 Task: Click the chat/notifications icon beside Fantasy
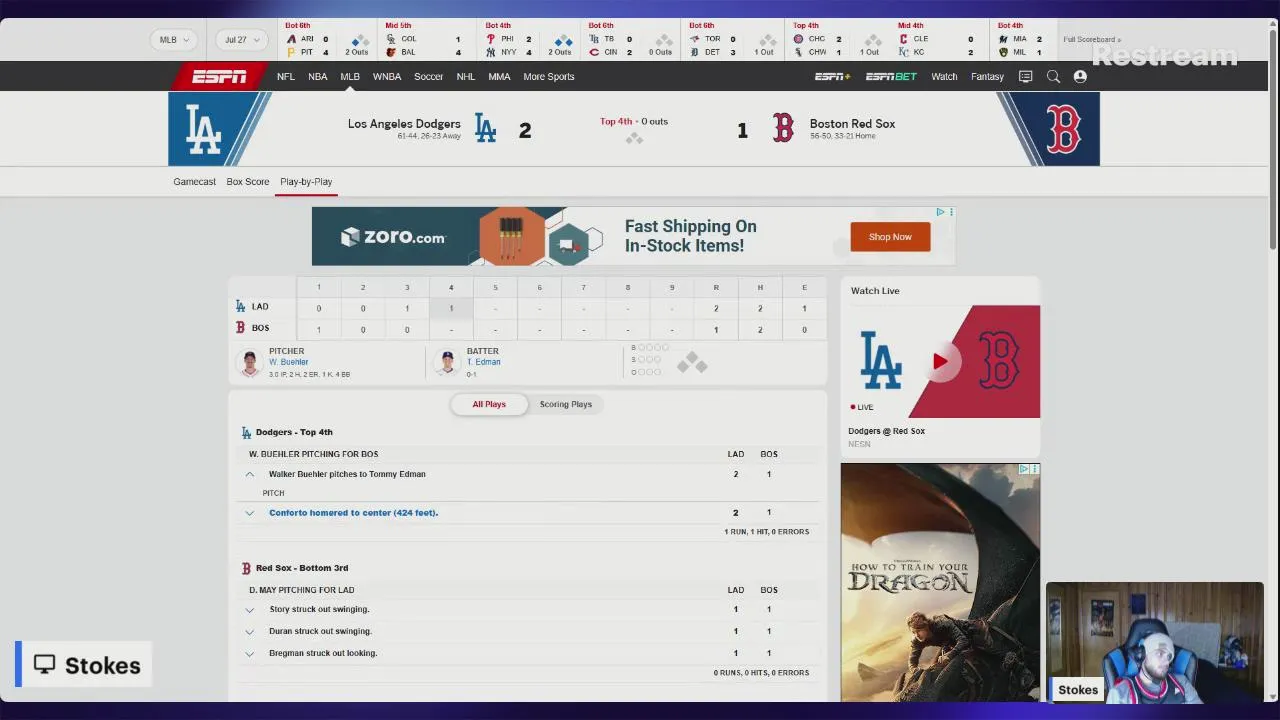pos(1025,77)
